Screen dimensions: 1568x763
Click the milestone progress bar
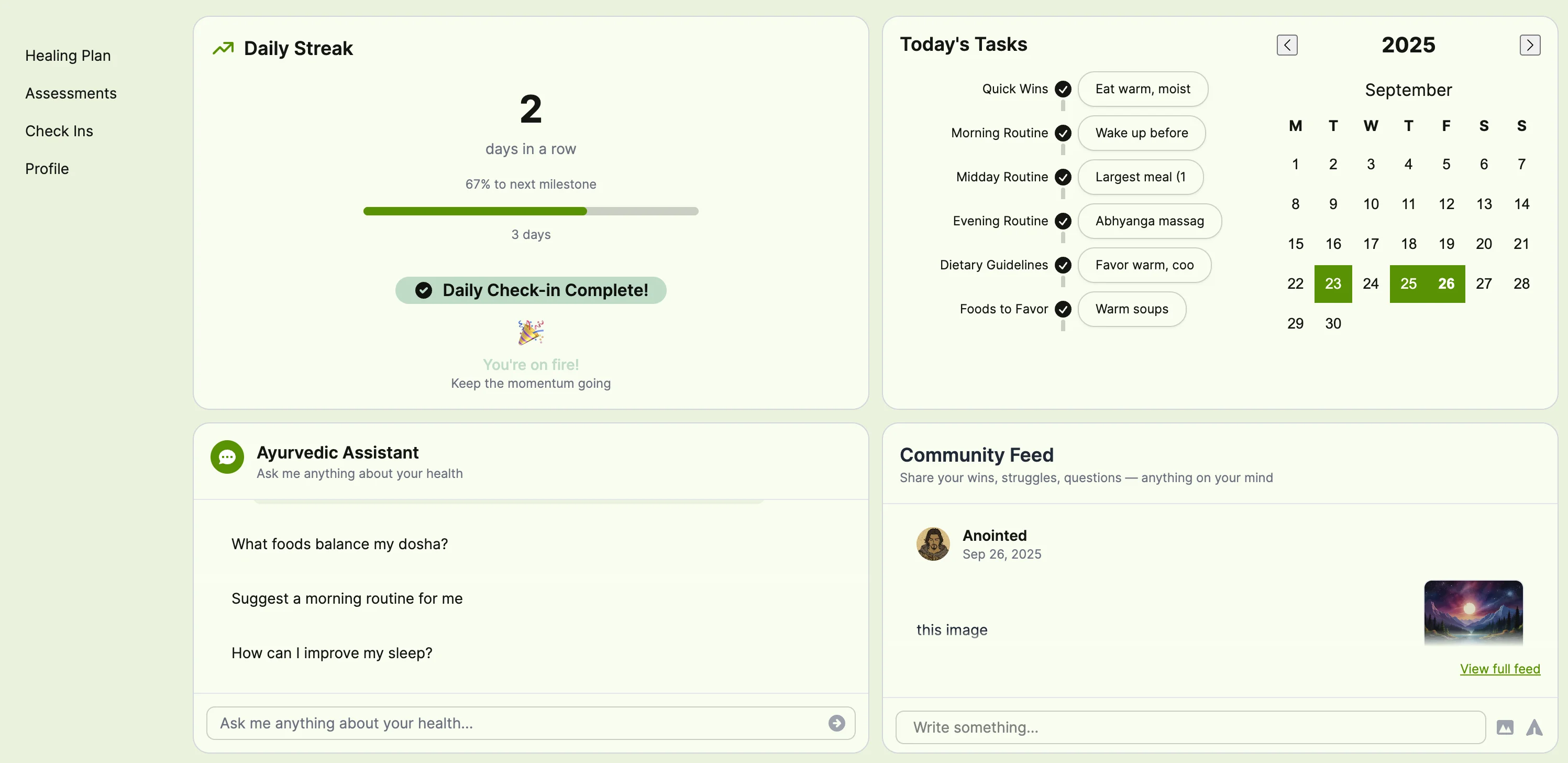[530, 211]
